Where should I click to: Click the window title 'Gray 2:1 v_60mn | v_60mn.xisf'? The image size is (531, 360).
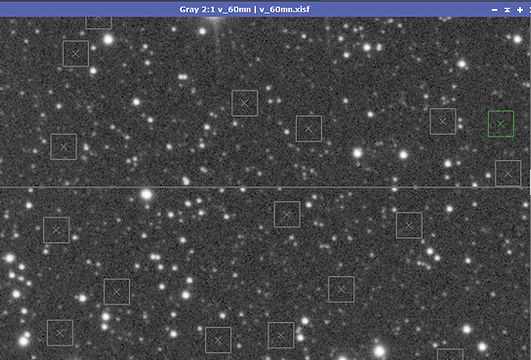[244, 9]
